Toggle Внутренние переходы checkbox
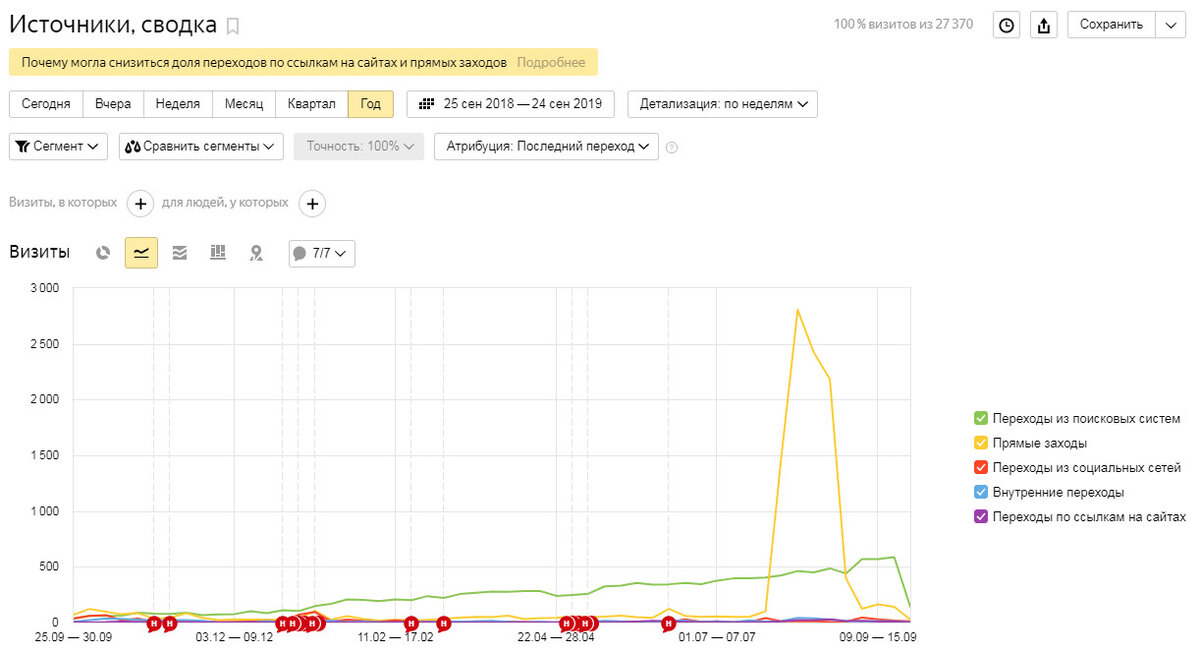The image size is (1200, 654). click(x=981, y=492)
